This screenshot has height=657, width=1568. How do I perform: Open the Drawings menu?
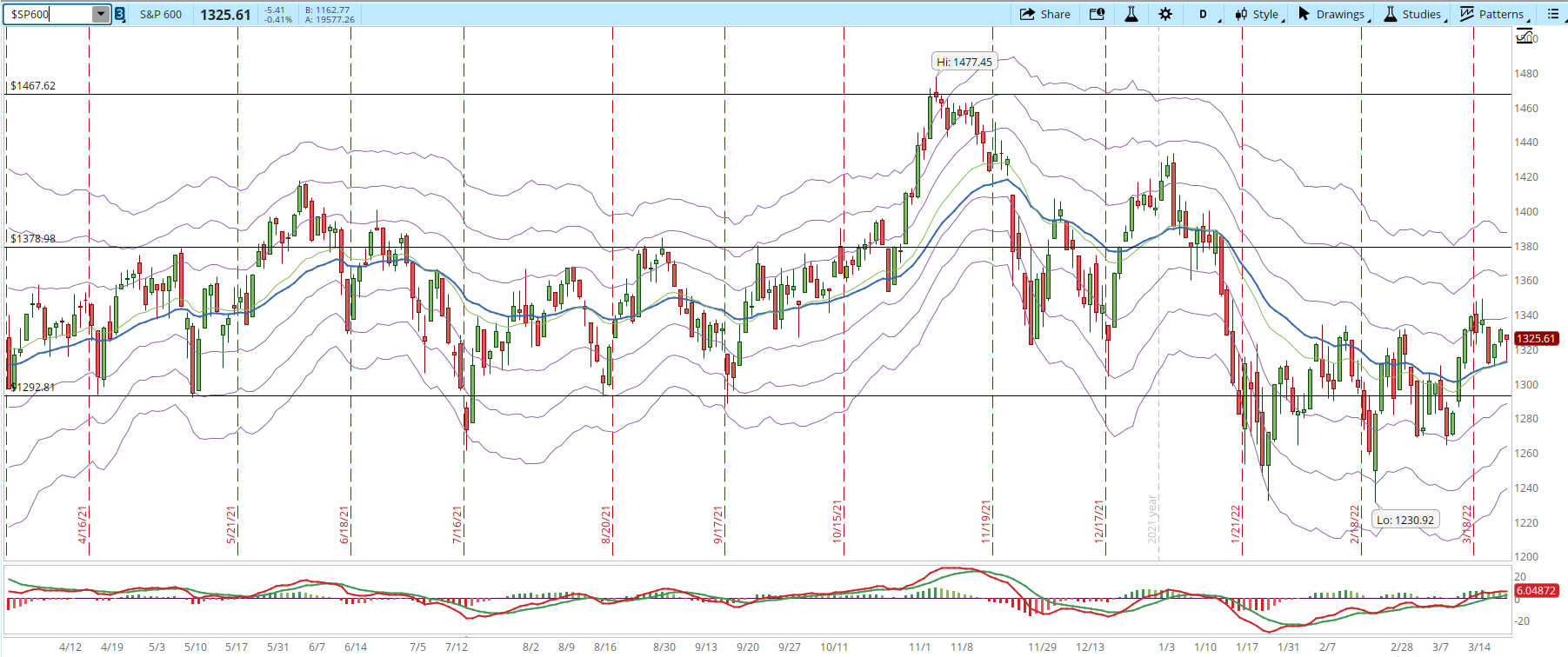1333,14
